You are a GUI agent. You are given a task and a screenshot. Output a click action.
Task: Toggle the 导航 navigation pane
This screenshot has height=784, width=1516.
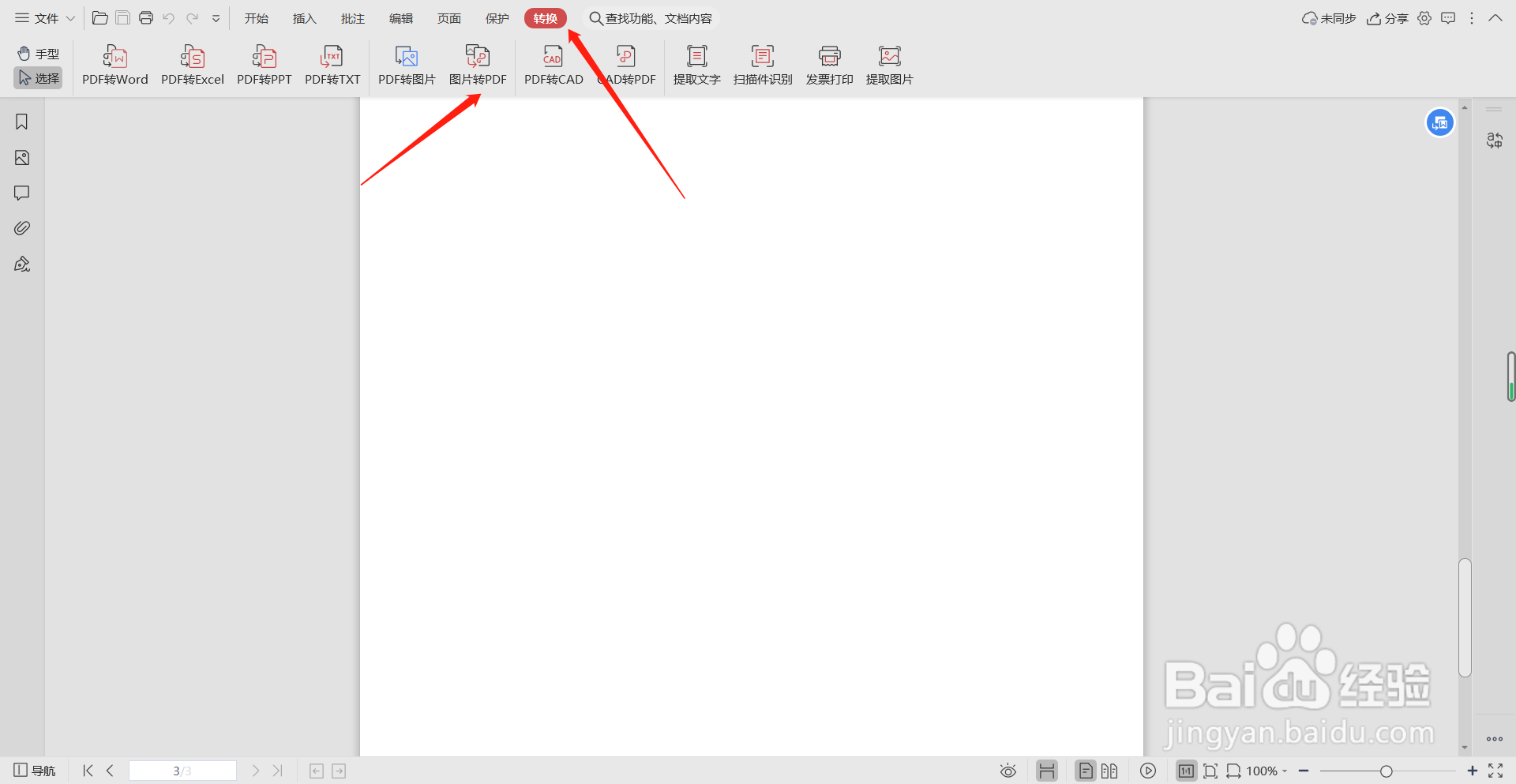[x=35, y=771]
